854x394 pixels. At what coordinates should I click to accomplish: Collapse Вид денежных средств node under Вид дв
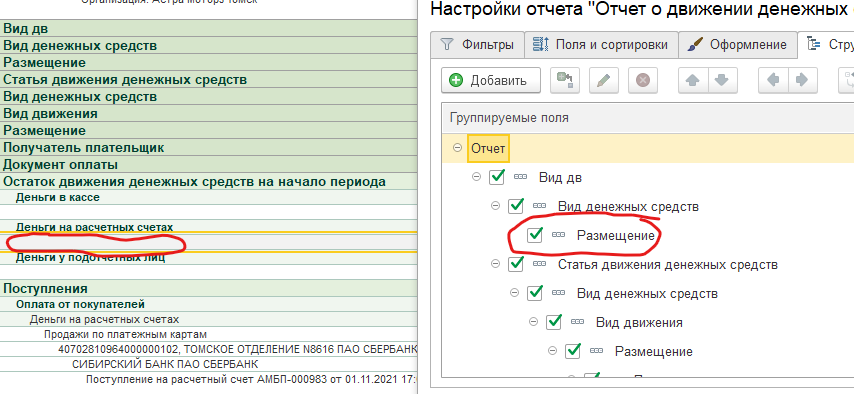coord(496,206)
